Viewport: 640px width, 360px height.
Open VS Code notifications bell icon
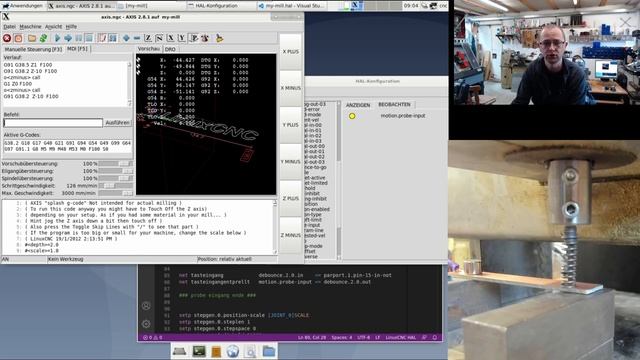click(x=435, y=338)
